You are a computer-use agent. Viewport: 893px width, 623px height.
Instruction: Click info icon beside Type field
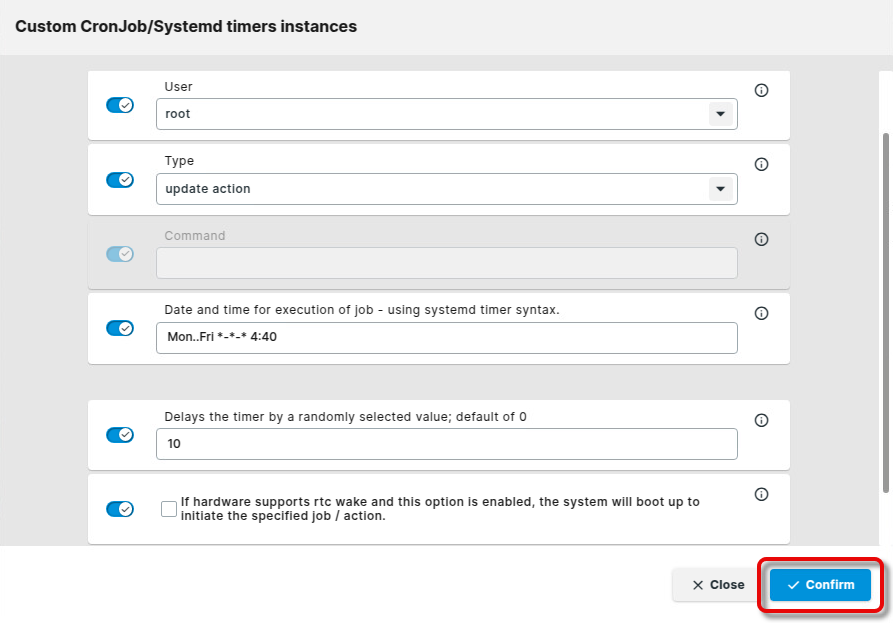tap(761, 165)
